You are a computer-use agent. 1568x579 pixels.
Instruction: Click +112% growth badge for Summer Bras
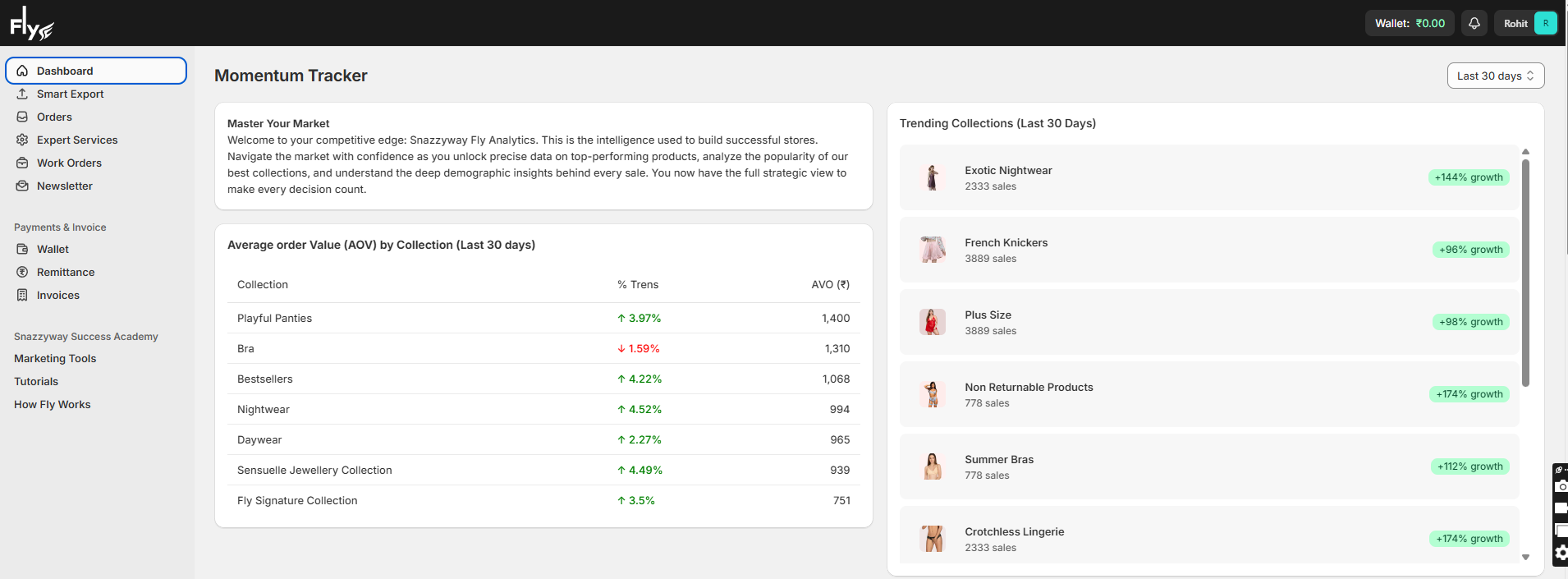point(1469,466)
